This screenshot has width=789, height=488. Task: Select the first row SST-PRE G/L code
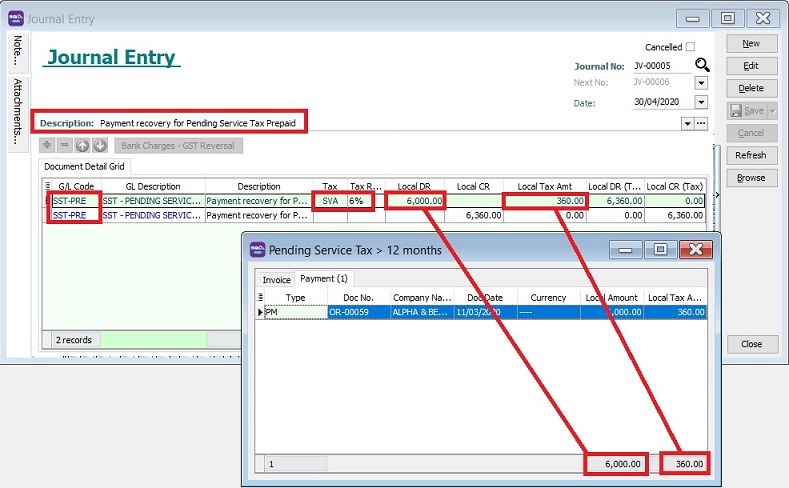[x=75, y=201]
